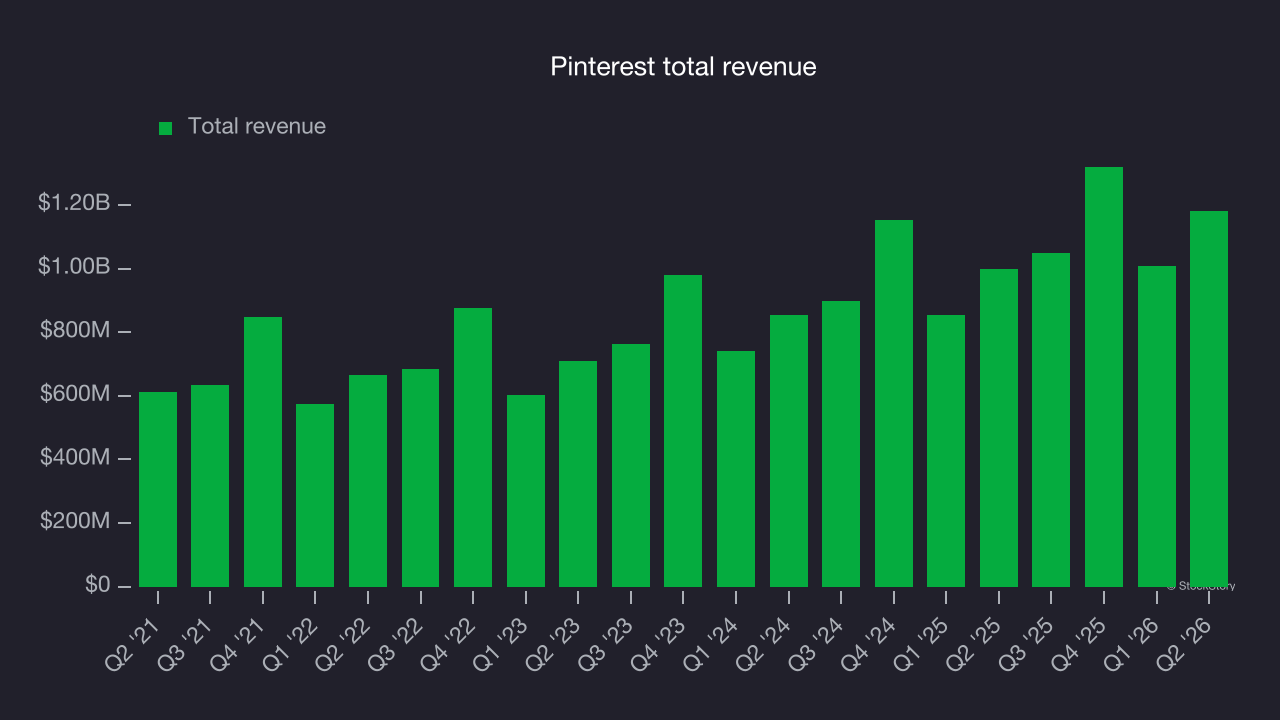Select the Q1 '22 revenue bar
The width and height of the screenshot is (1280, 720).
tap(315, 495)
